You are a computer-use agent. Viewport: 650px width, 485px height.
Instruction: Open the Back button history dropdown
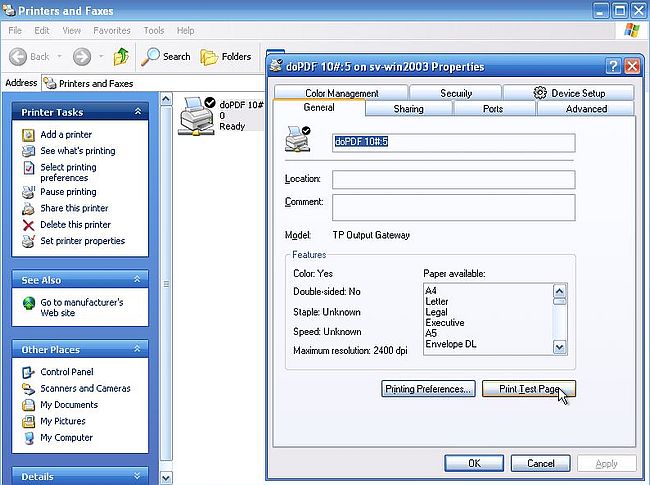click(x=60, y=56)
